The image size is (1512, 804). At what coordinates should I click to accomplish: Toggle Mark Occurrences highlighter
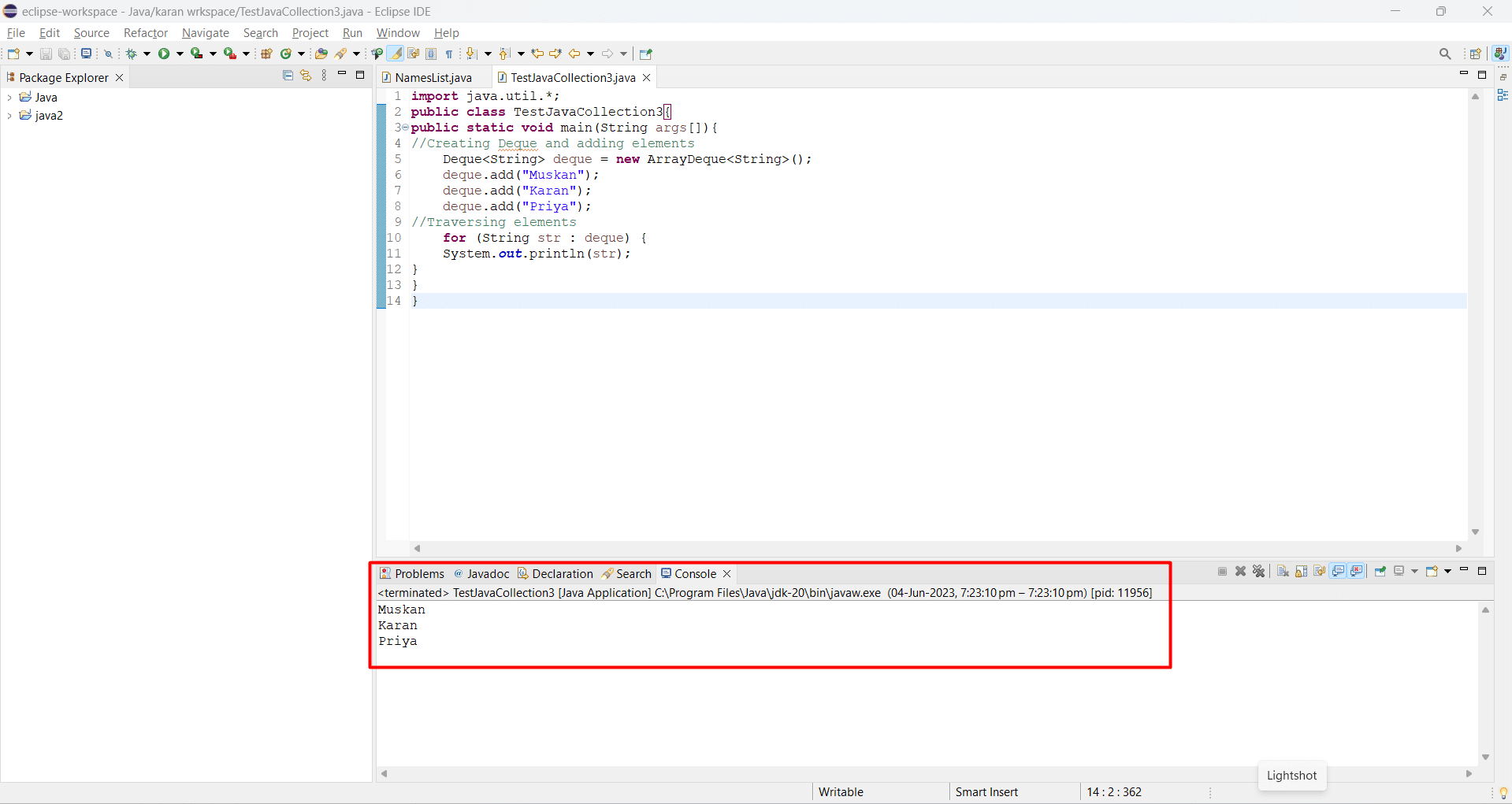[x=396, y=54]
